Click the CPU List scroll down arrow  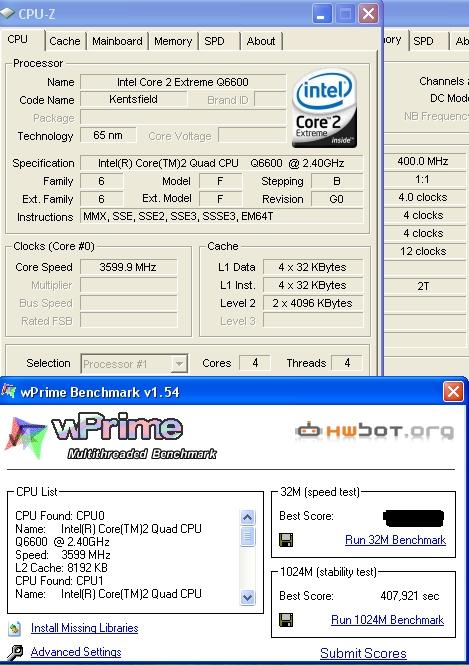click(248, 598)
